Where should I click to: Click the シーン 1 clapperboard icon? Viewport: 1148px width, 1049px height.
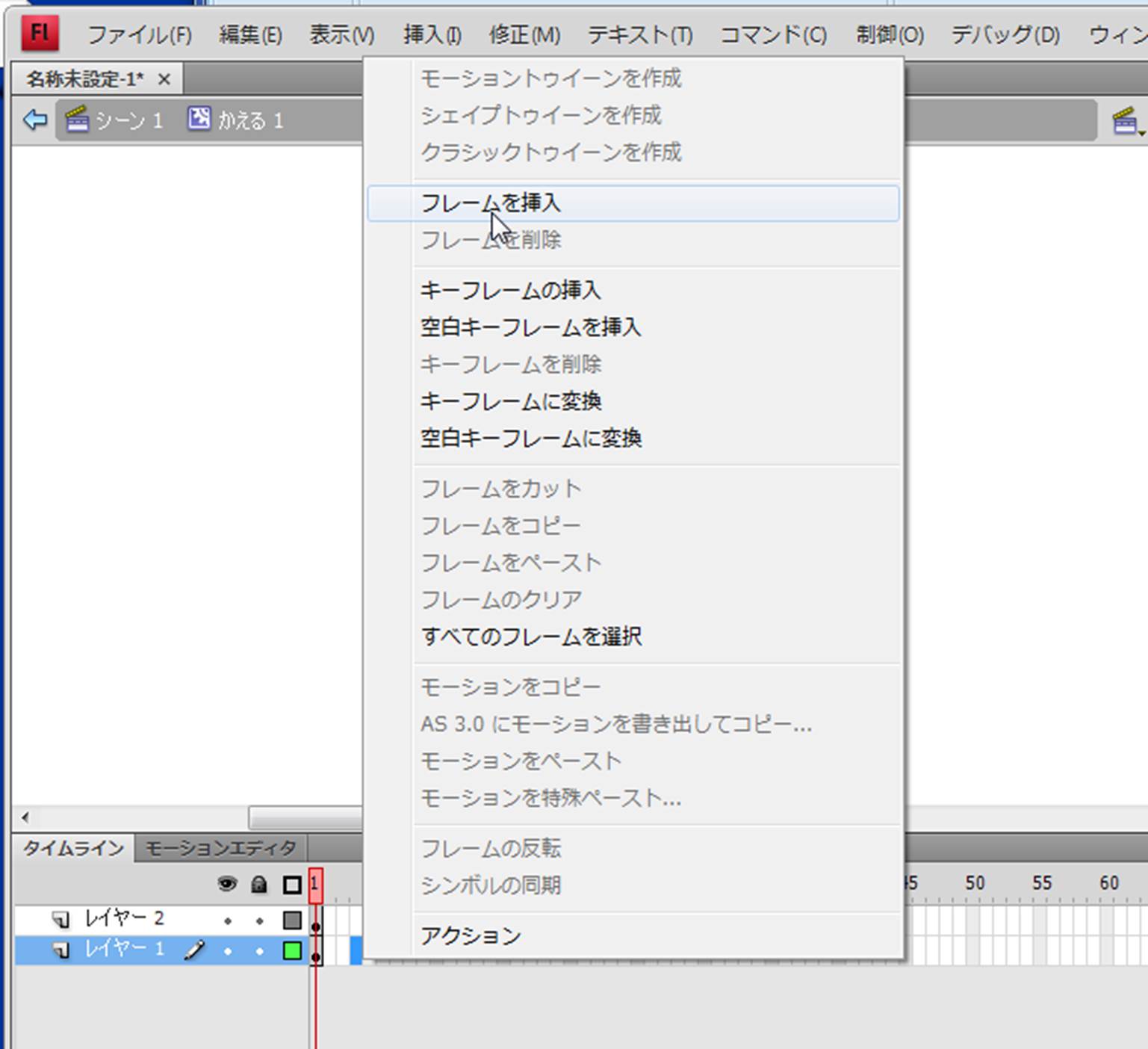[x=77, y=120]
